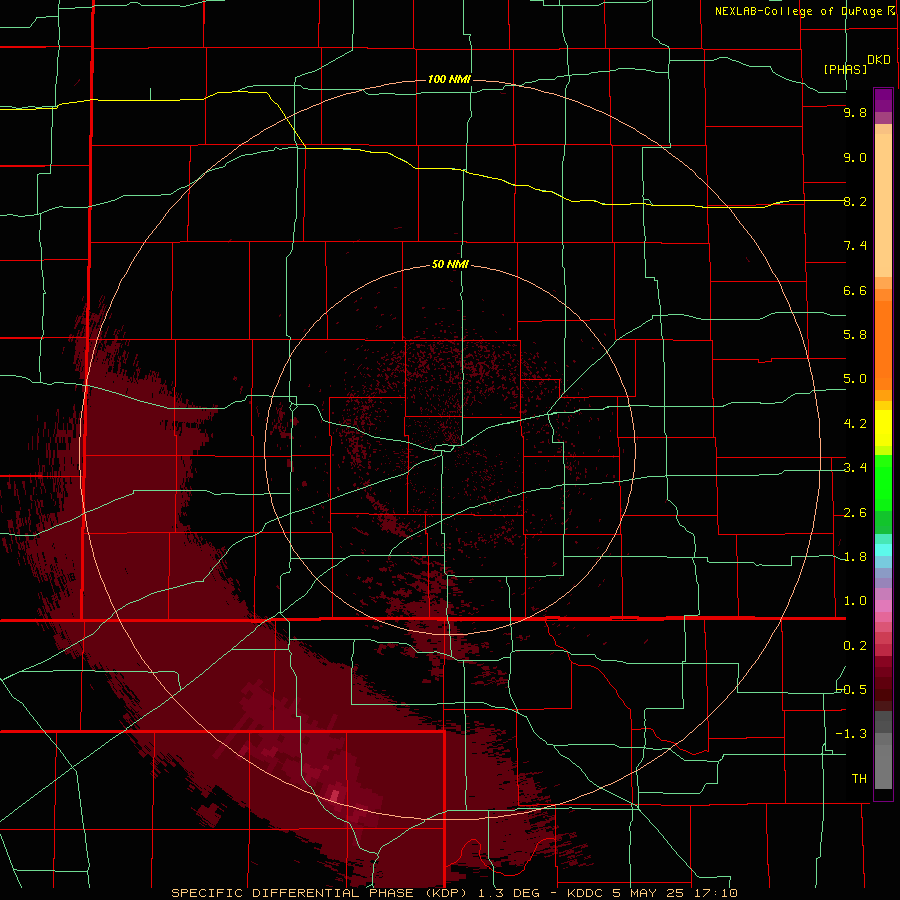The image size is (900, 900).
Task: Click the SPECIFIC DIFFERENTIAL PHASE caption text
Action: tap(292, 893)
